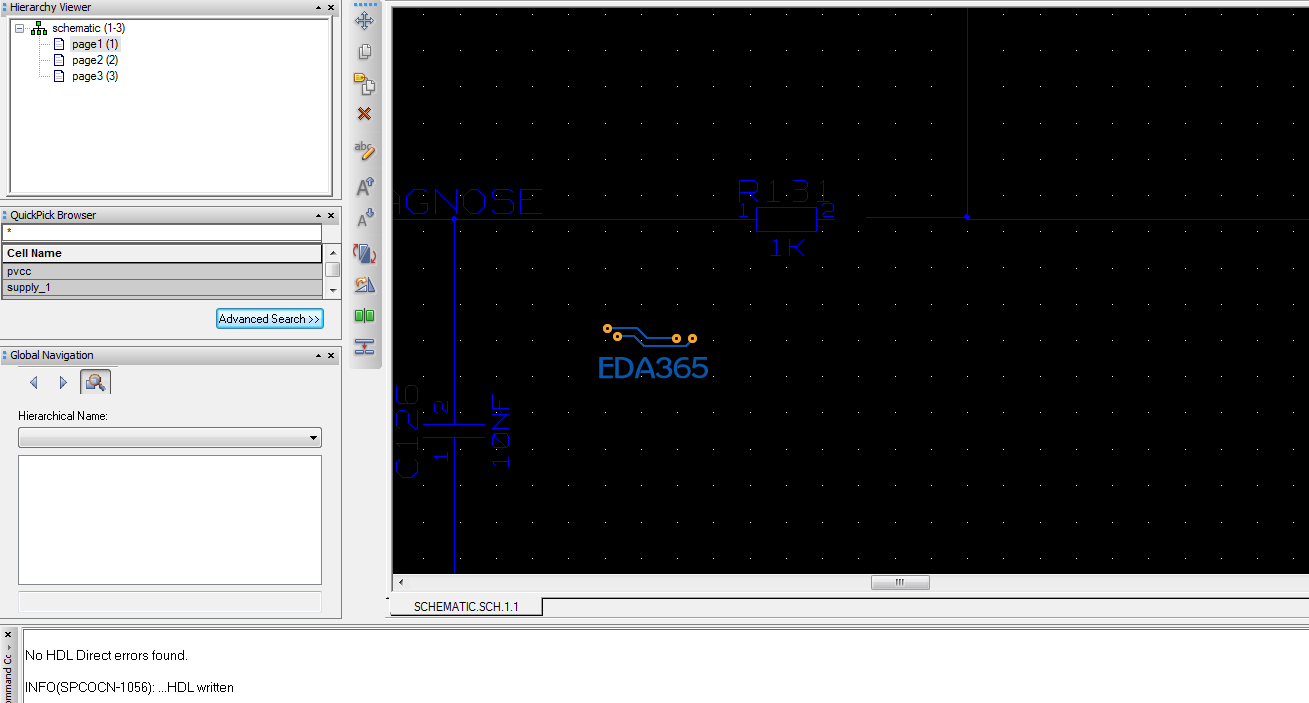Click the Copy with properties icon
The width and height of the screenshot is (1309, 703).
click(364, 84)
